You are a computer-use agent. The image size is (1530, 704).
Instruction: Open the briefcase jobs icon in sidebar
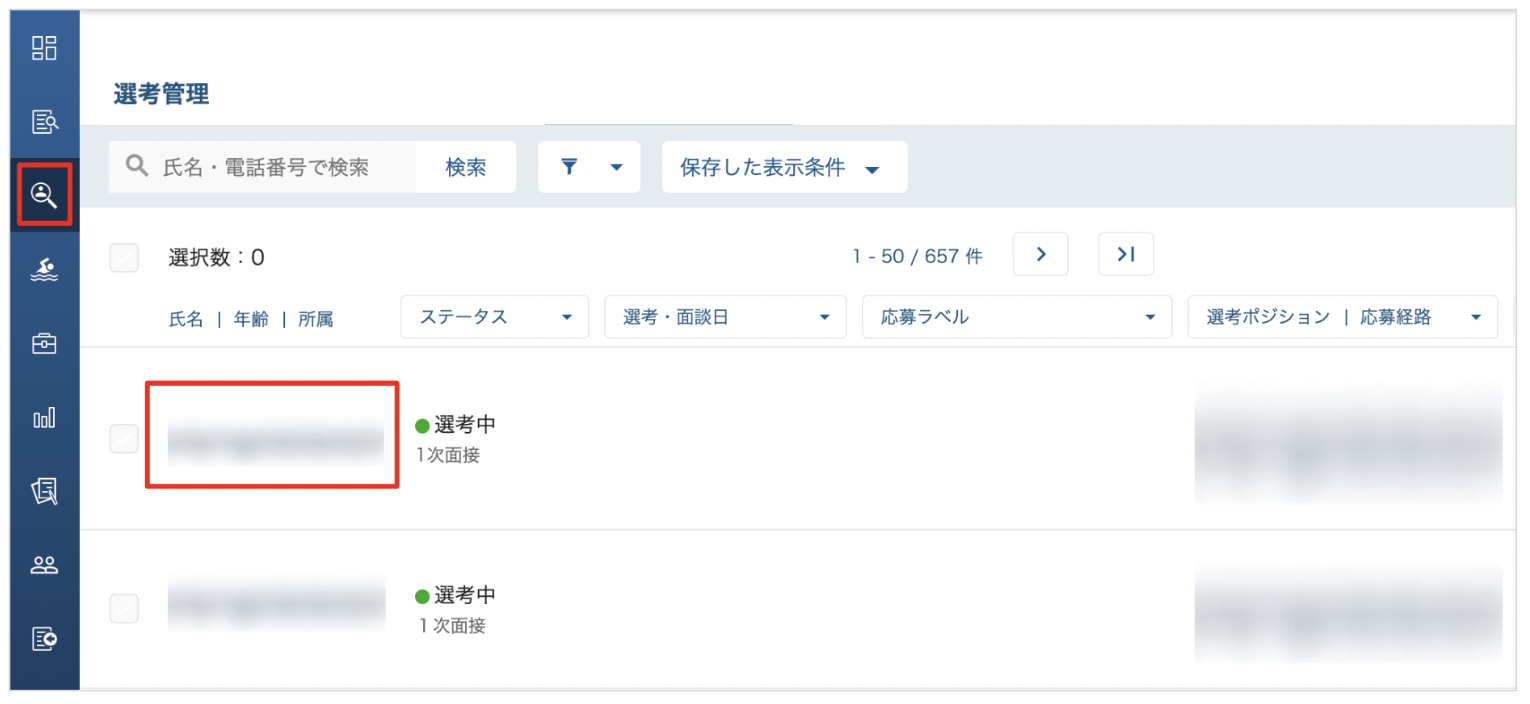pos(44,344)
